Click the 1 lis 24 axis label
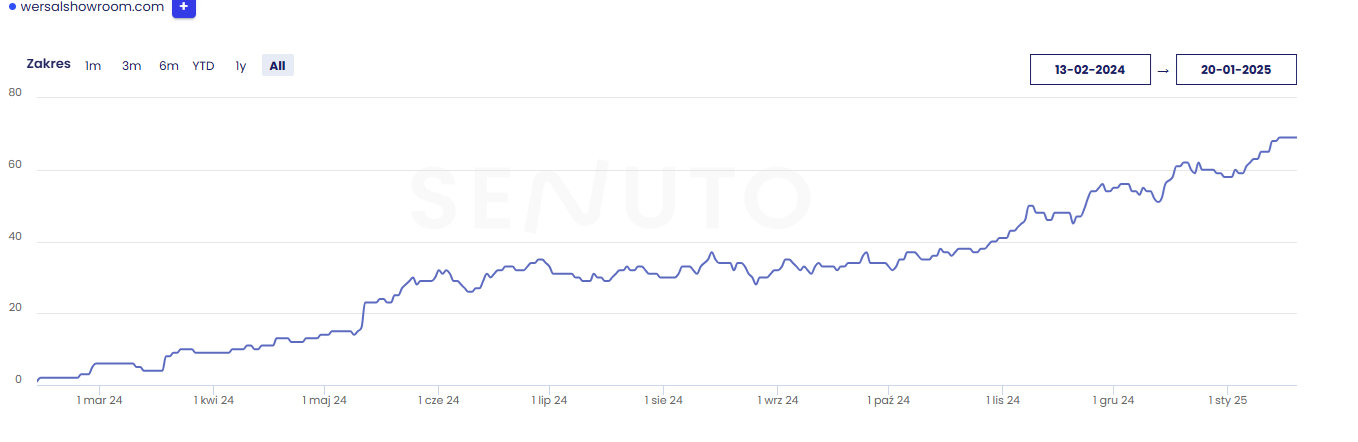 coord(1003,401)
